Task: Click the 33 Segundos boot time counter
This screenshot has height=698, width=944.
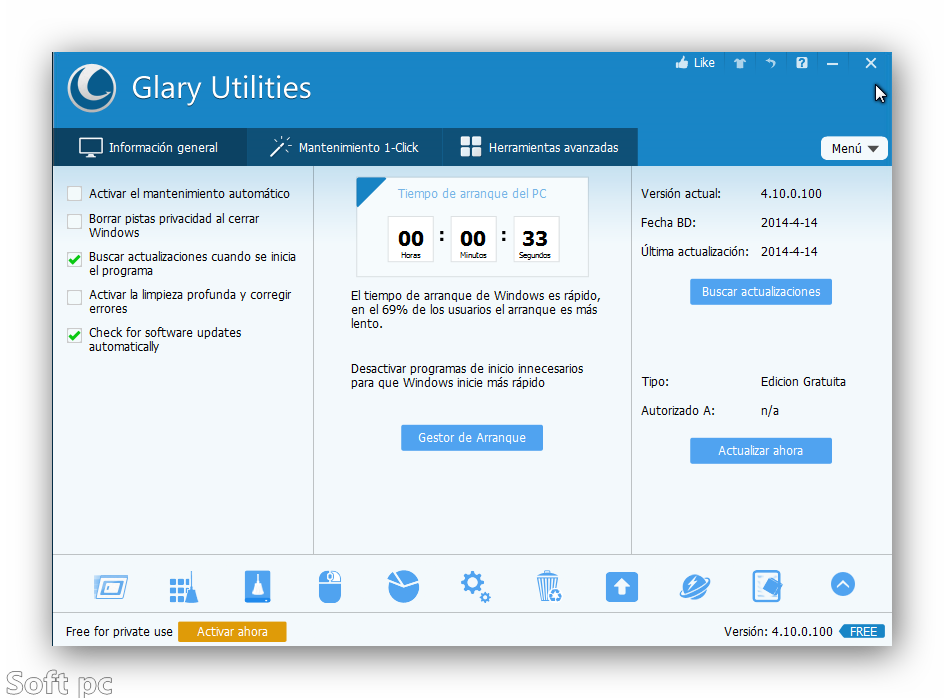Action: pos(535,240)
